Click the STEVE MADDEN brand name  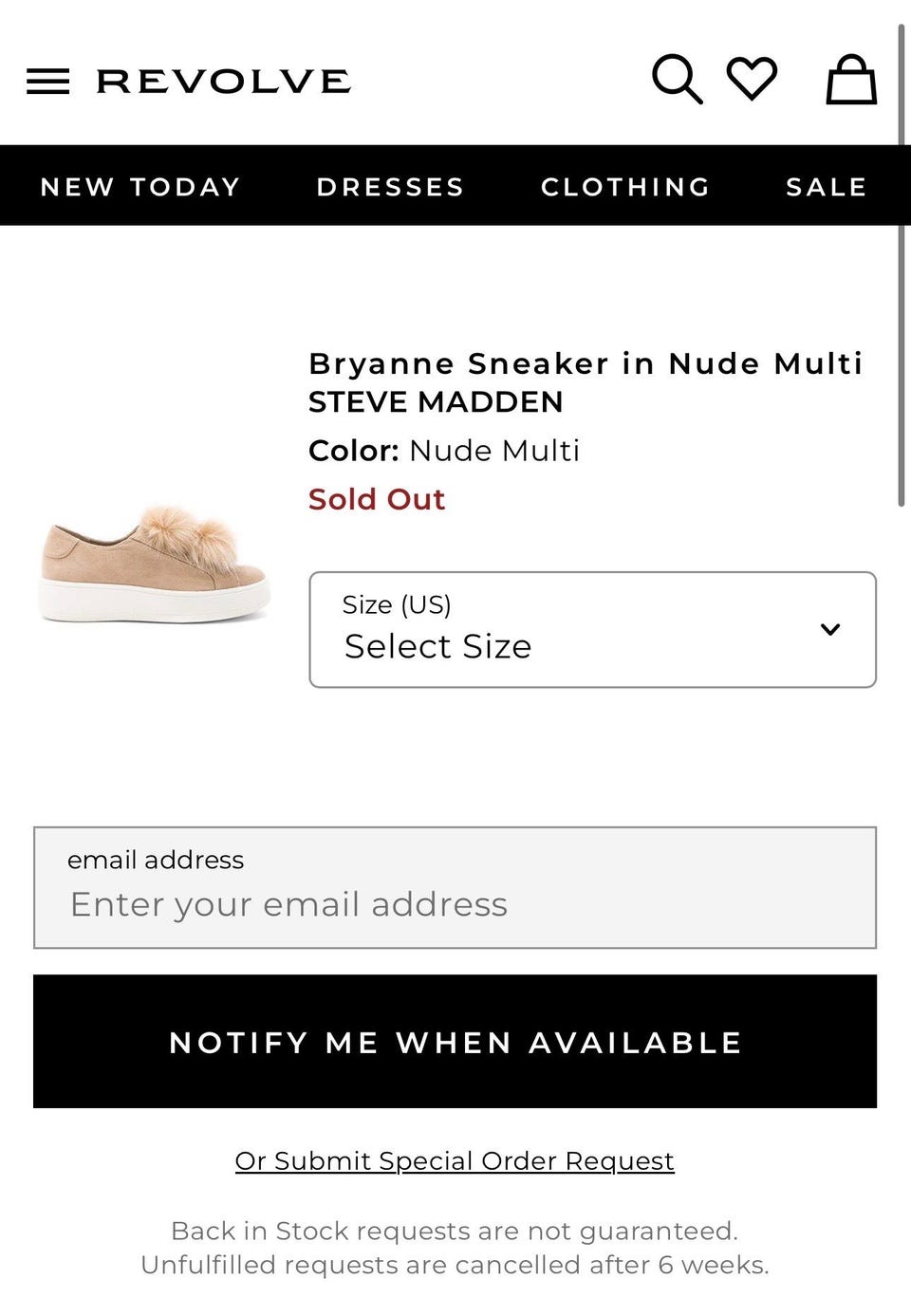(436, 402)
